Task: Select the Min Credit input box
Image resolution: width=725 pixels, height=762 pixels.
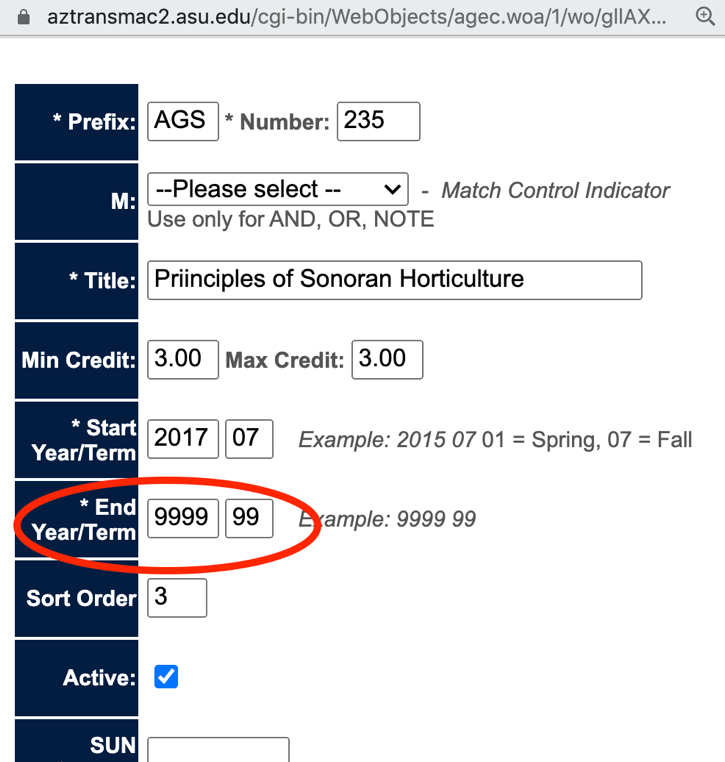Action: coord(182,359)
